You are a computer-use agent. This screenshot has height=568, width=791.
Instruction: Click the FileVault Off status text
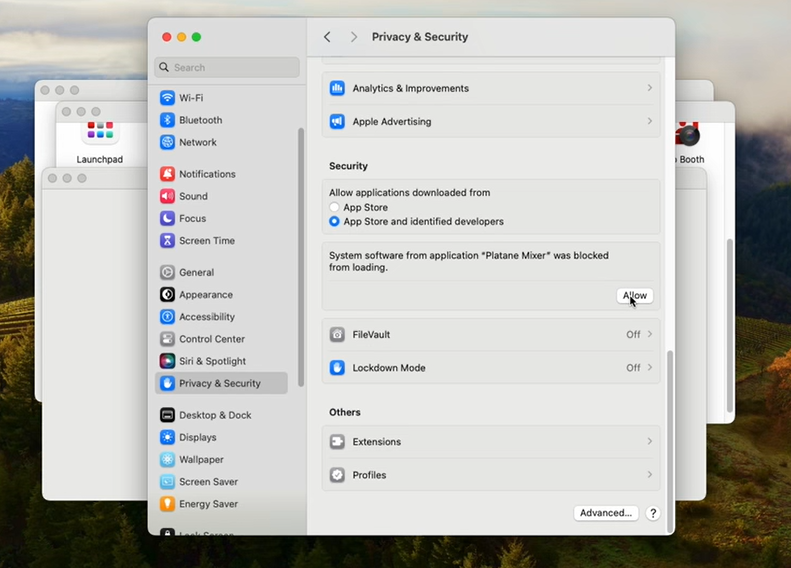point(633,334)
